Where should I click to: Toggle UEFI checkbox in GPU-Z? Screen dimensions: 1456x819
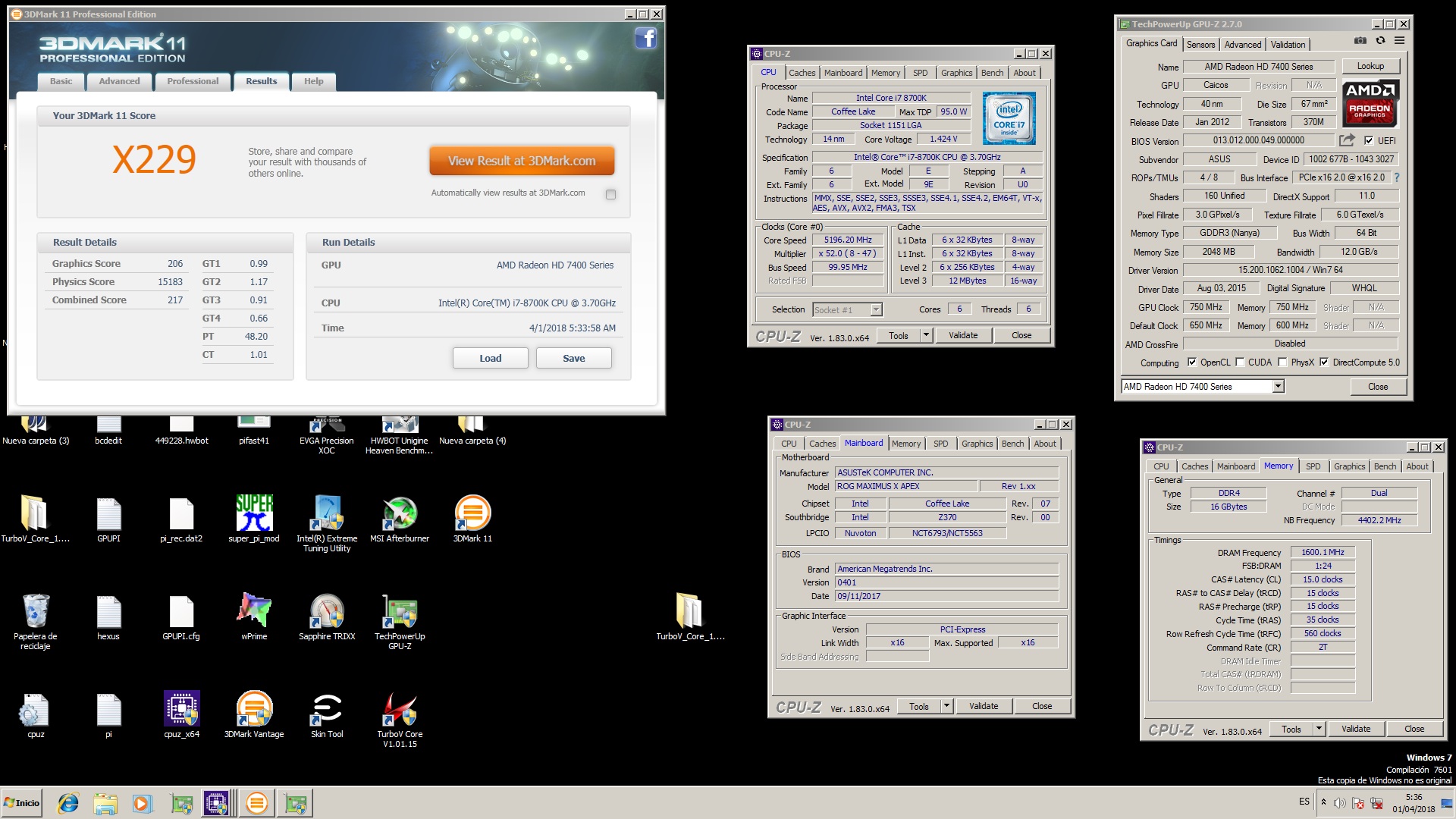pos(1369,140)
